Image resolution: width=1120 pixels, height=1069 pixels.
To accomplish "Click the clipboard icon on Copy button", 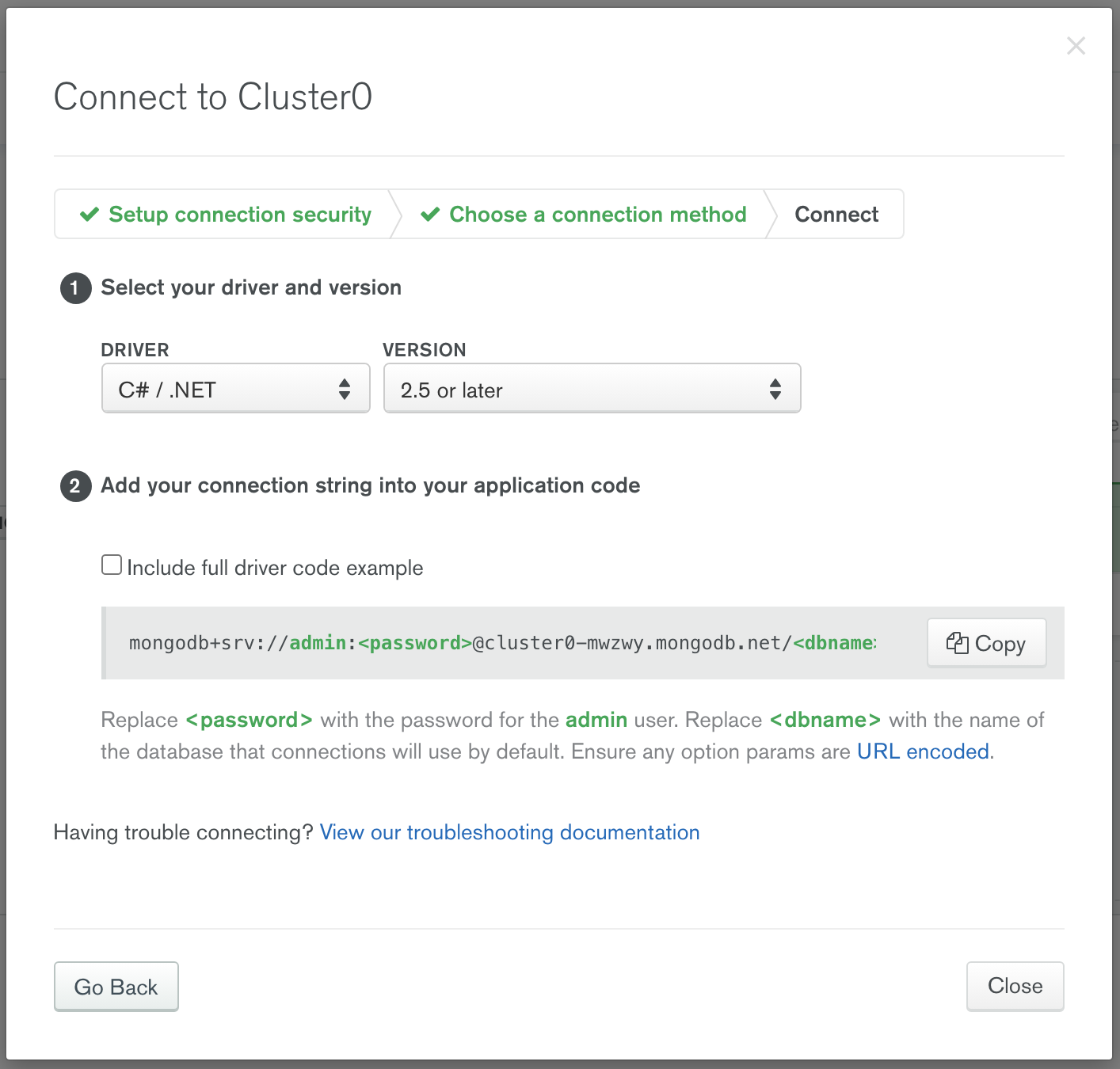I will click(x=957, y=643).
